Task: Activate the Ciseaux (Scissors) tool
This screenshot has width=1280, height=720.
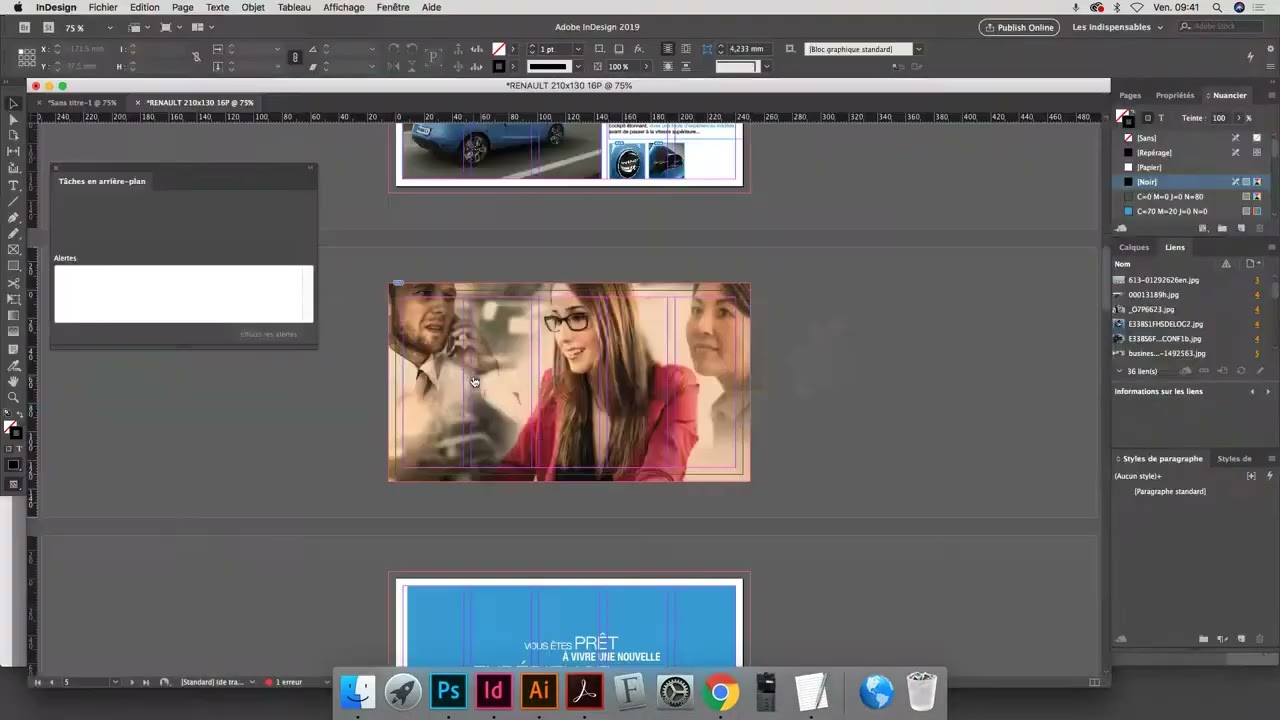Action: click(x=13, y=283)
